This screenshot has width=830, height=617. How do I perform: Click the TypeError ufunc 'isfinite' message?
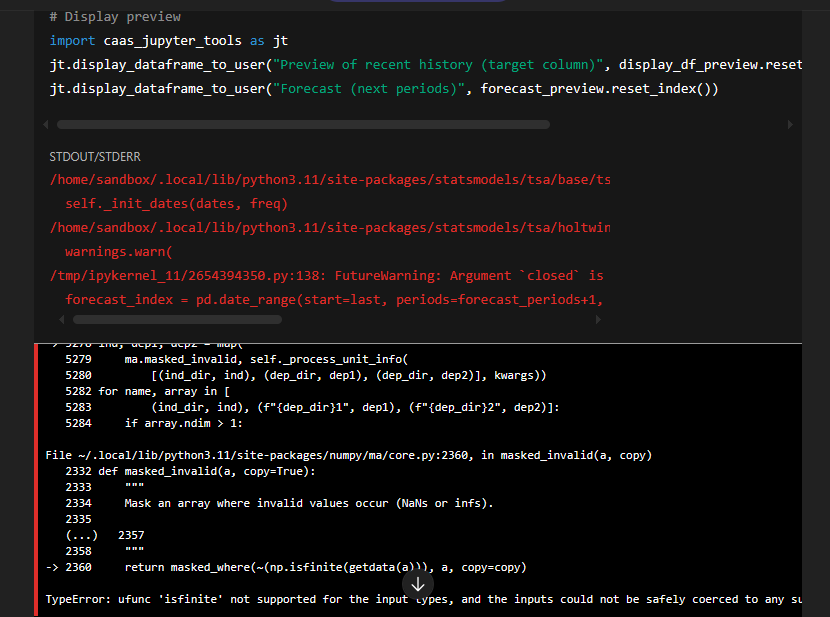tap(420, 600)
